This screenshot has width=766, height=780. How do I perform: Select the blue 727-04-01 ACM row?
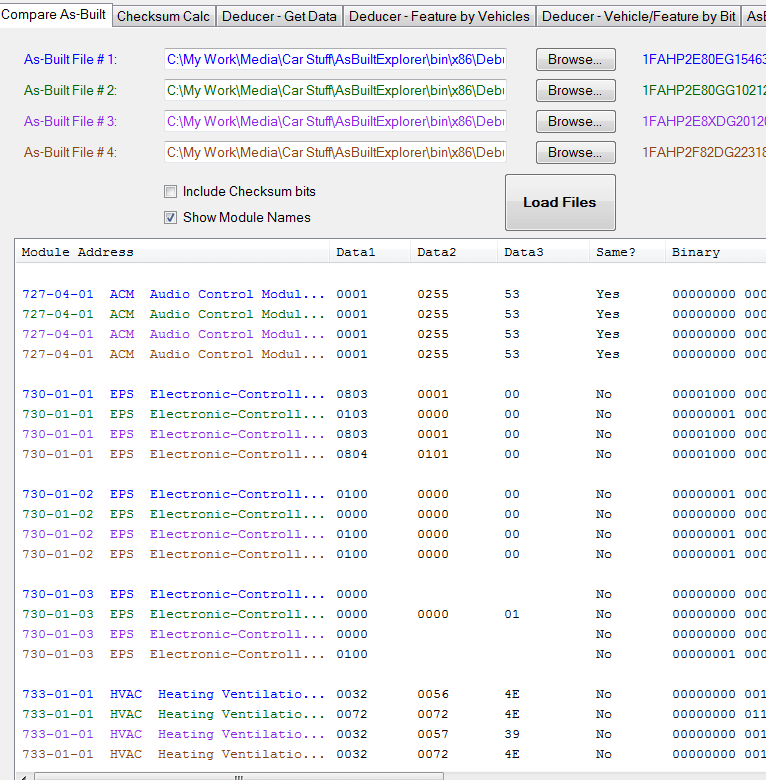393,294
